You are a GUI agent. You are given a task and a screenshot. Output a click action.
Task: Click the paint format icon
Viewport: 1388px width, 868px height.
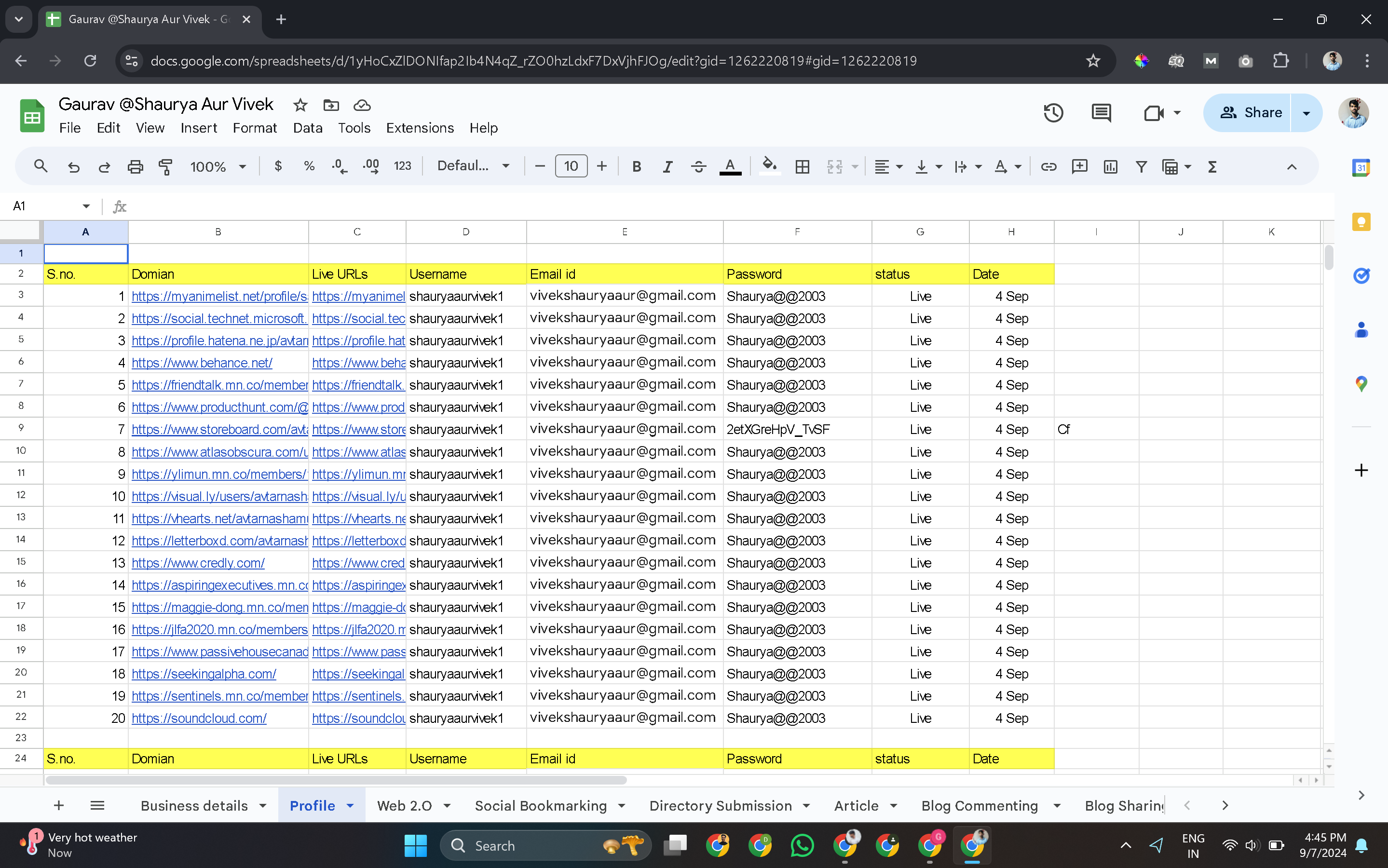pos(165,166)
